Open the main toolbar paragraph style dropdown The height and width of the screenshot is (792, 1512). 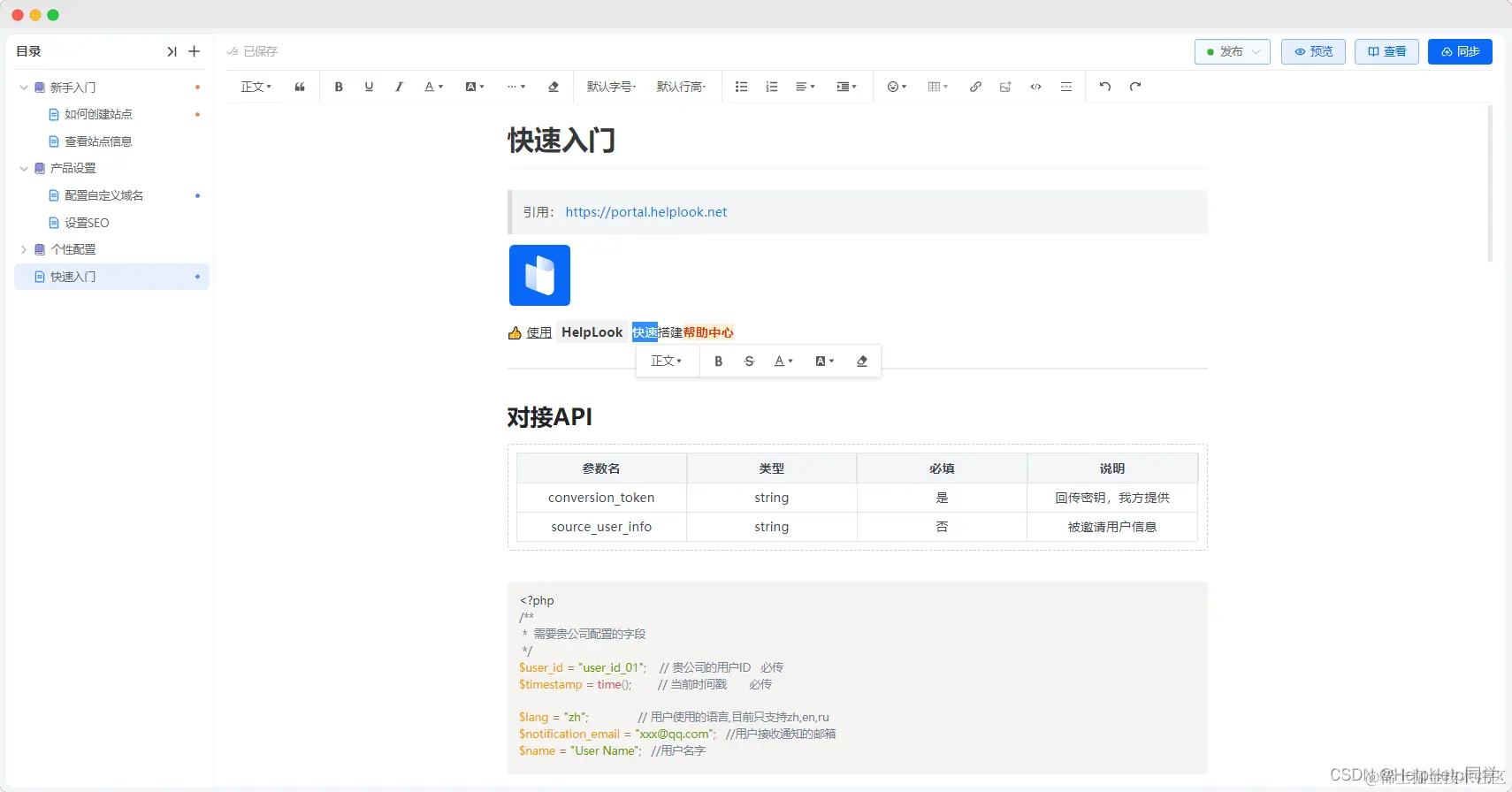[x=256, y=87]
